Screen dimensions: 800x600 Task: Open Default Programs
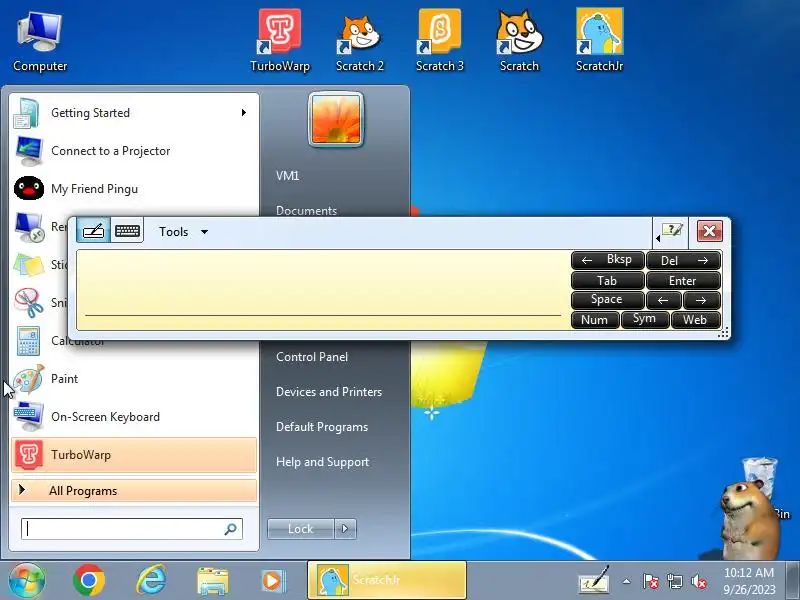click(321, 427)
